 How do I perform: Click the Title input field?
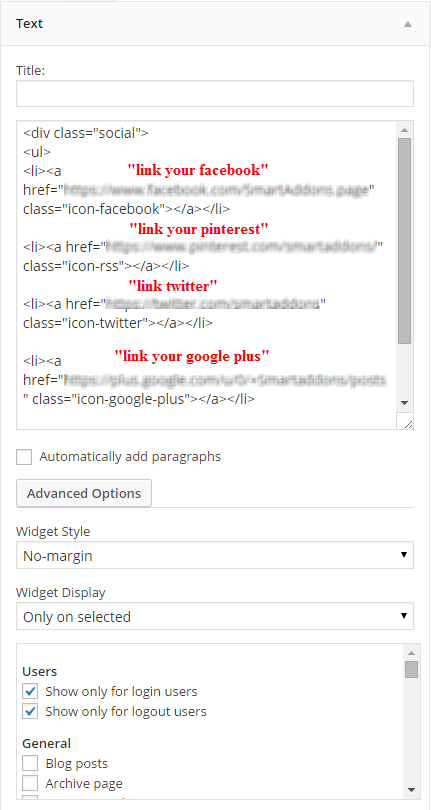point(215,94)
